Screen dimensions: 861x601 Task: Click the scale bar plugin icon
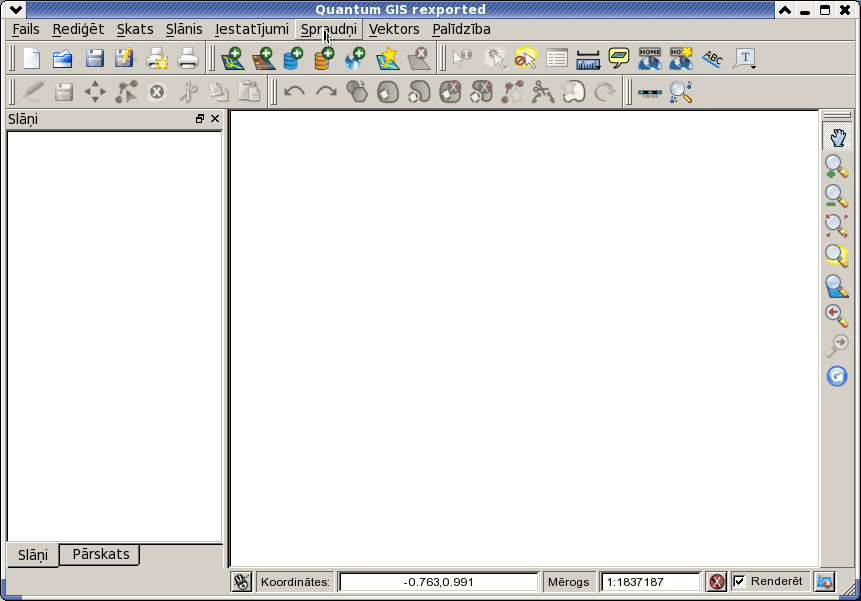(650, 92)
